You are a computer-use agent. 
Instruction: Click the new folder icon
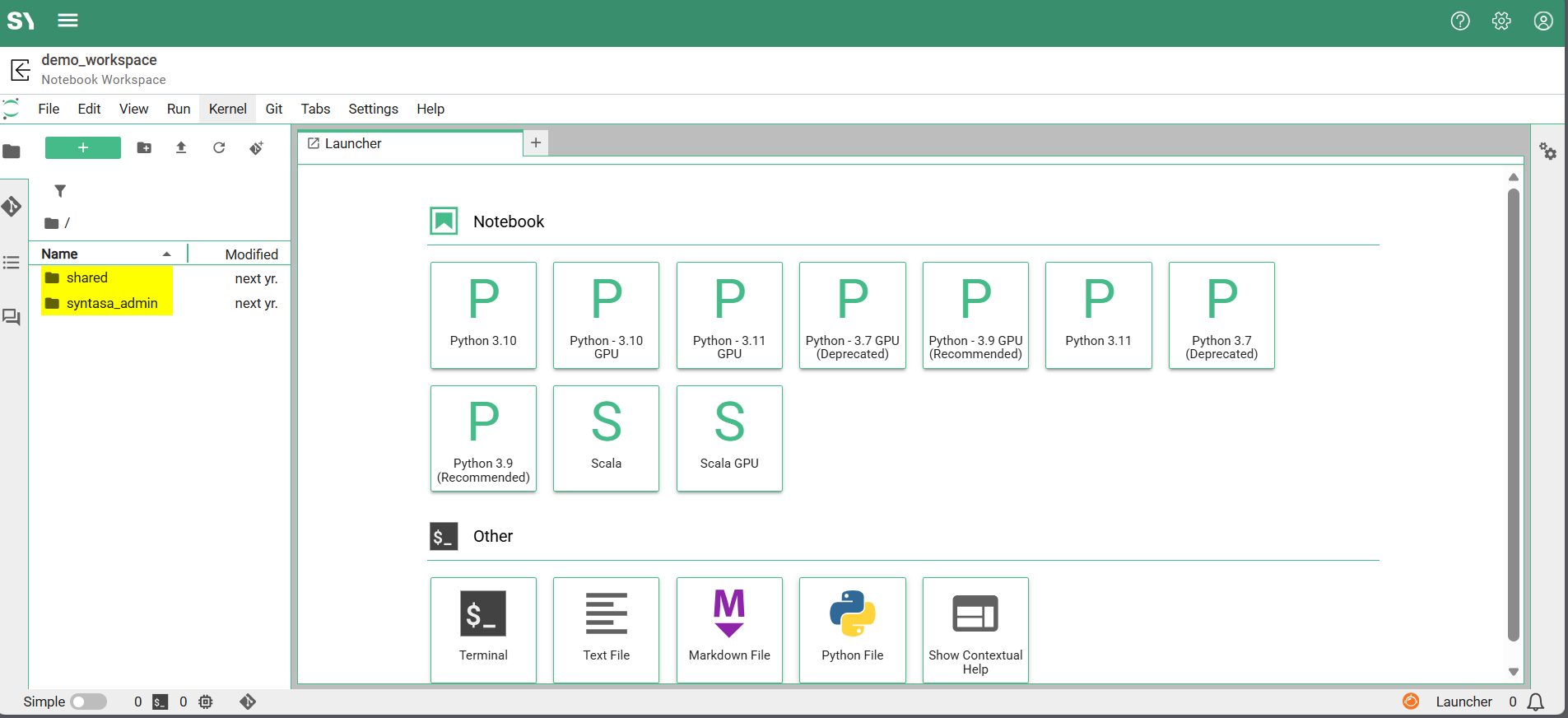pyautogui.click(x=144, y=147)
